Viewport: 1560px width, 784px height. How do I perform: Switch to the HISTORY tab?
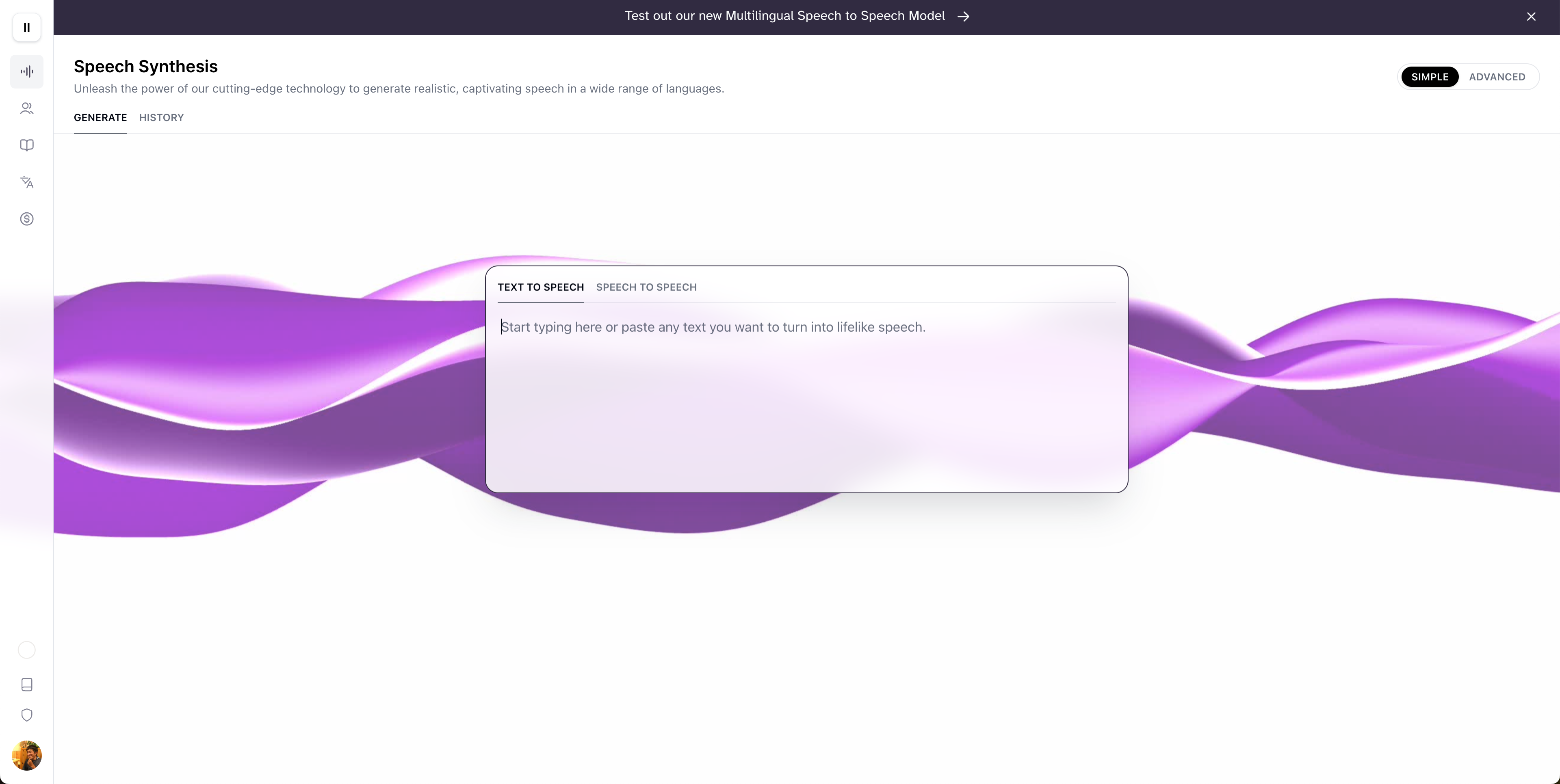coord(161,117)
